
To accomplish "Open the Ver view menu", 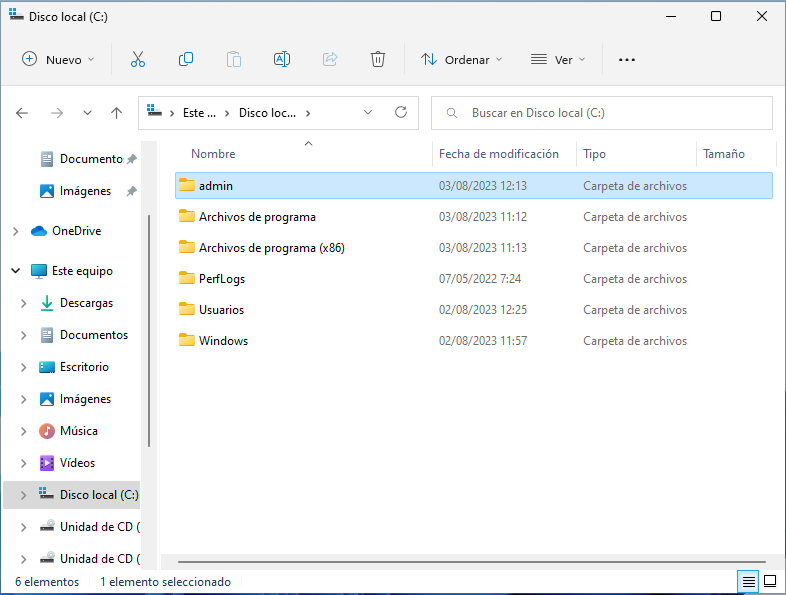I will tap(558, 60).
